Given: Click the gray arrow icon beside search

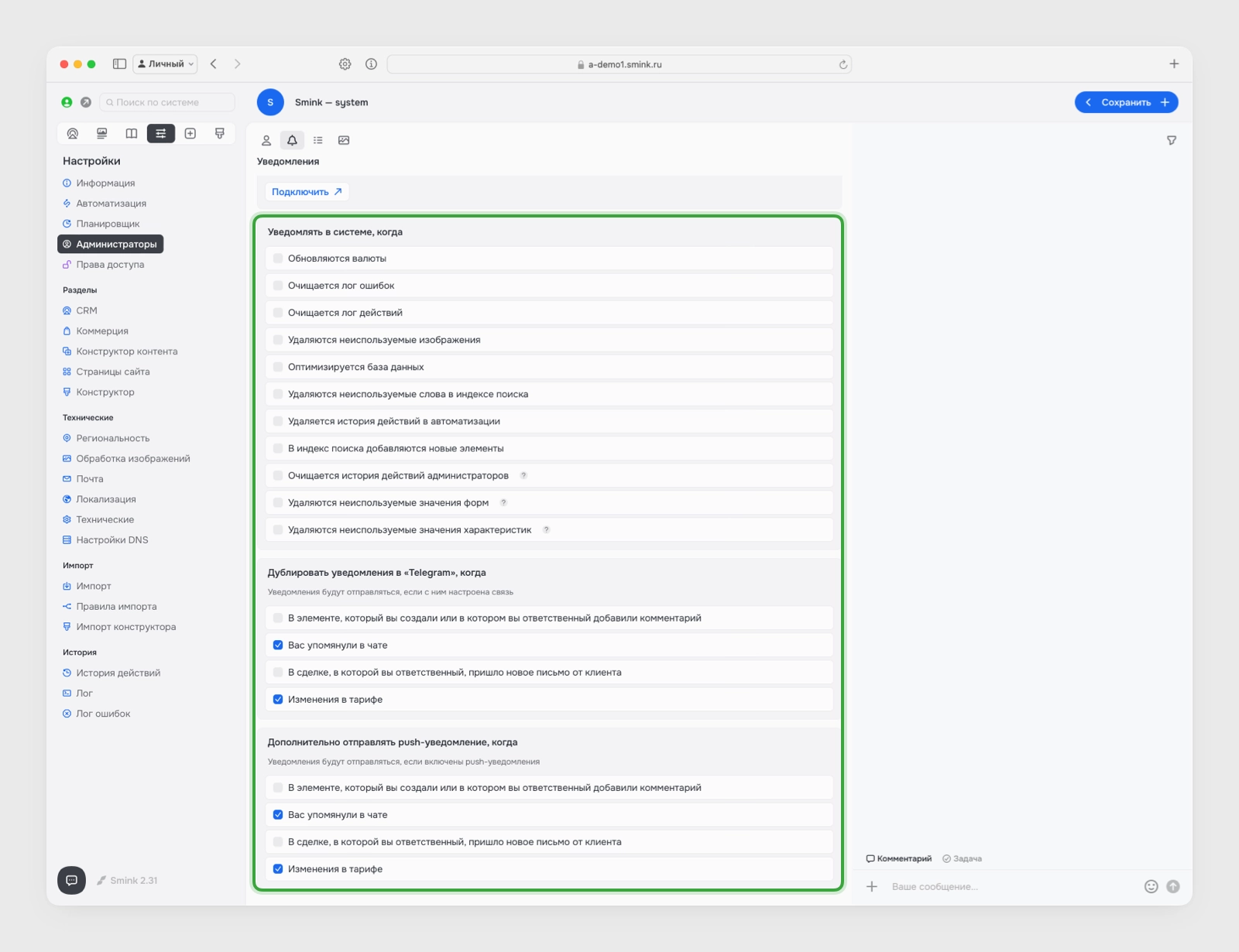Looking at the screenshot, I should [x=86, y=102].
